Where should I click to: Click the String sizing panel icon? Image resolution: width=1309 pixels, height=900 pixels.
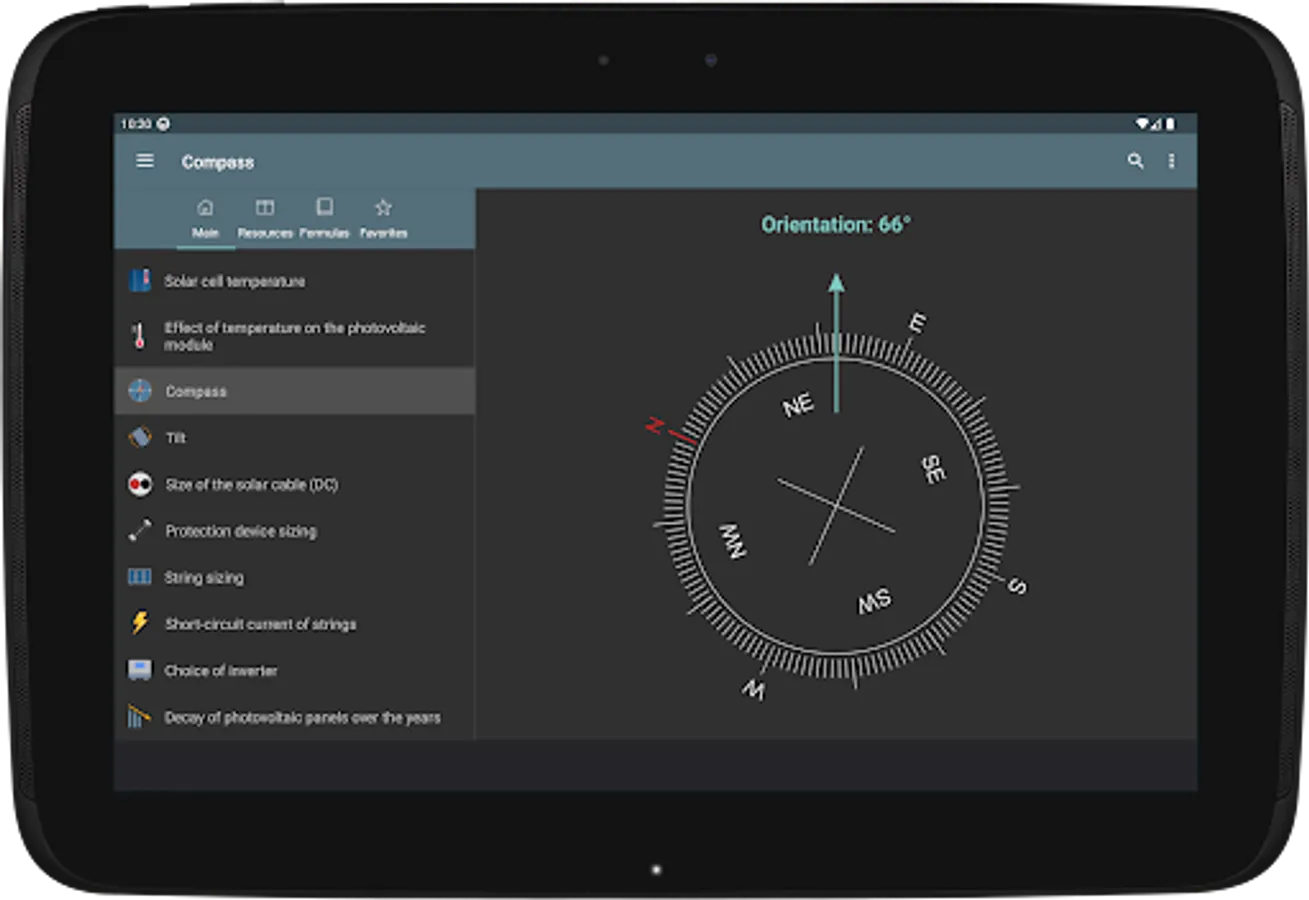point(140,577)
